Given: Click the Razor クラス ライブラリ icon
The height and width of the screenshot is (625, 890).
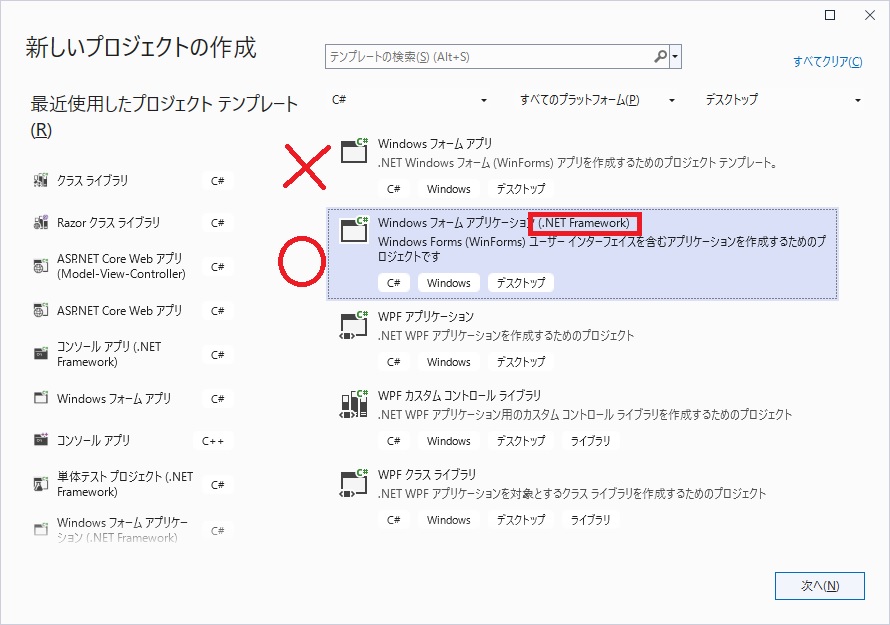Looking at the screenshot, I should pos(41,223).
